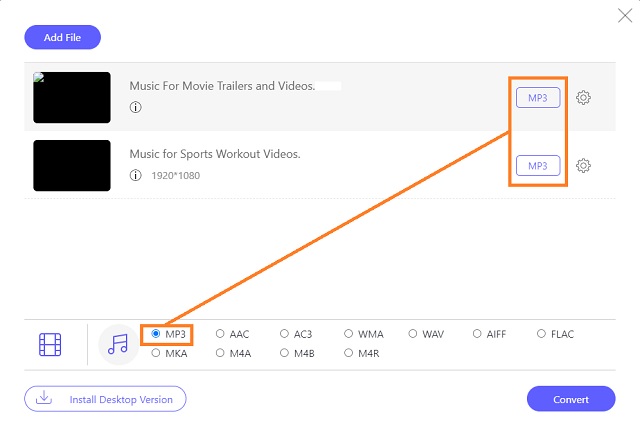Open MP3 format selector for Sports Workout
Viewport: 640px width, 432px height.
(x=538, y=166)
